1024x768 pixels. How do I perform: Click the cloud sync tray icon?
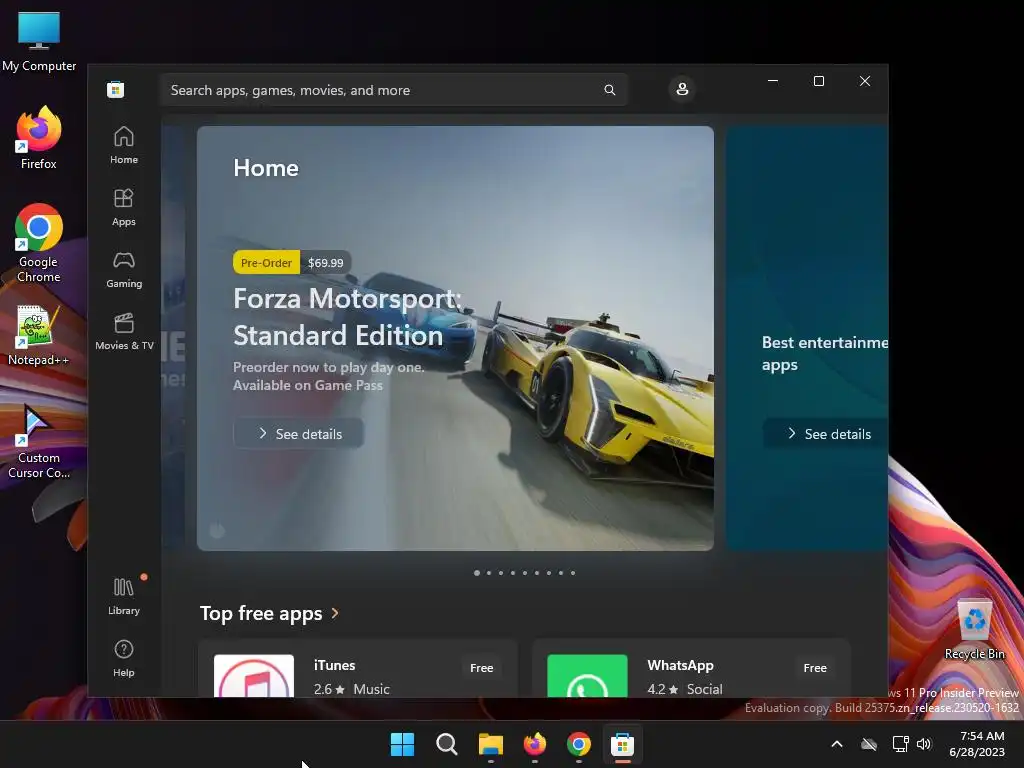pyautogui.click(x=869, y=744)
